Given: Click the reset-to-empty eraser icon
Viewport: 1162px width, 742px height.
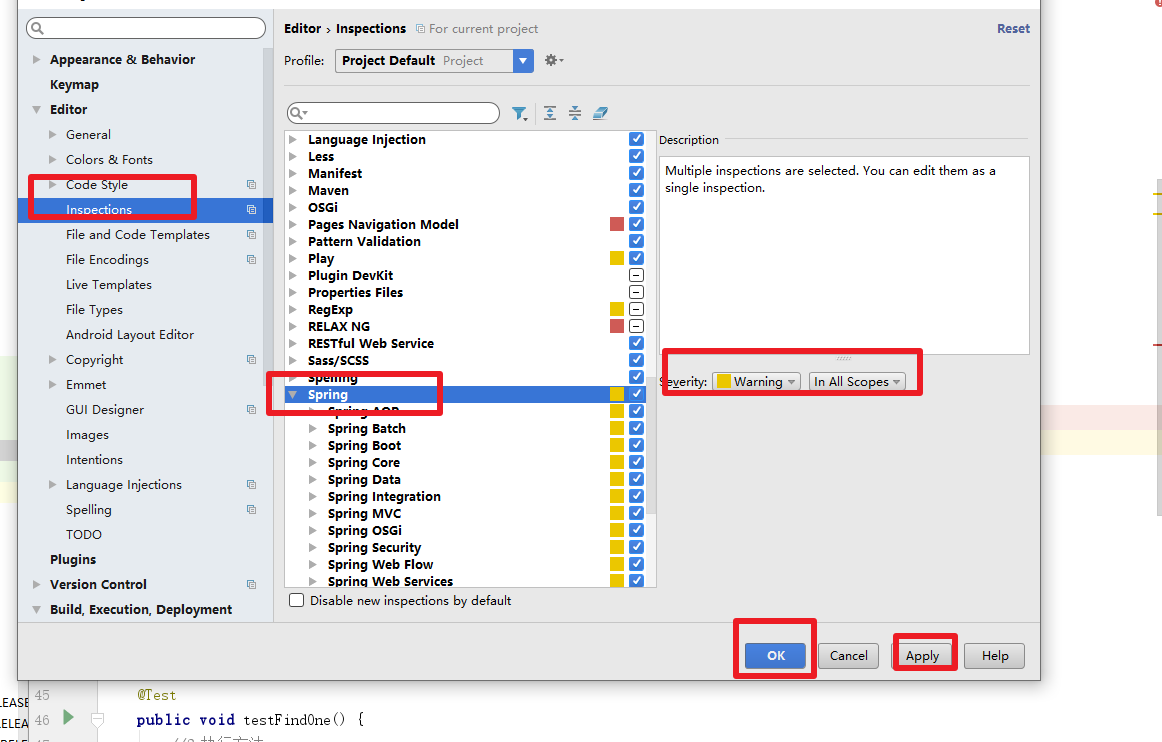Looking at the screenshot, I should coord(600,113).
